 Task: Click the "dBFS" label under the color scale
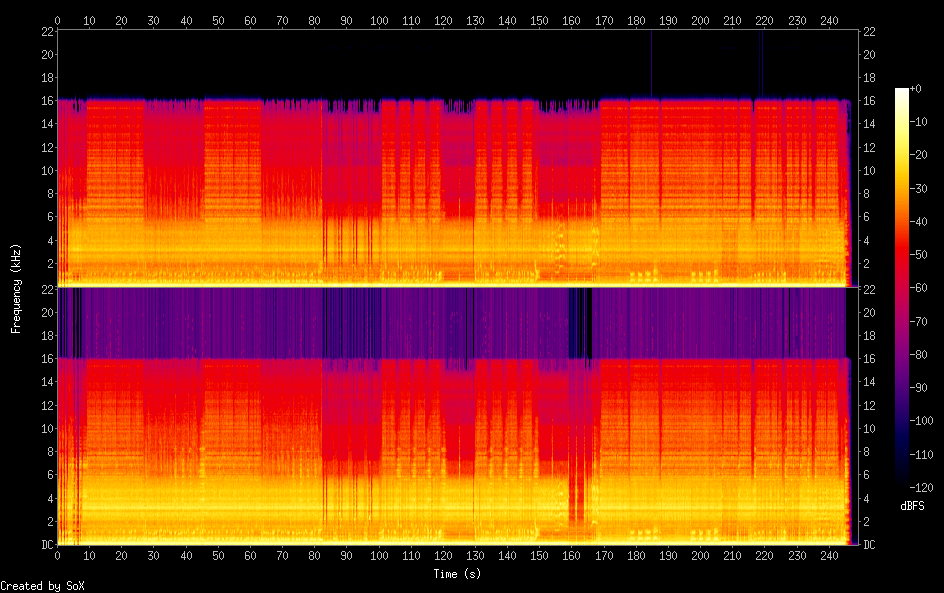912,506
